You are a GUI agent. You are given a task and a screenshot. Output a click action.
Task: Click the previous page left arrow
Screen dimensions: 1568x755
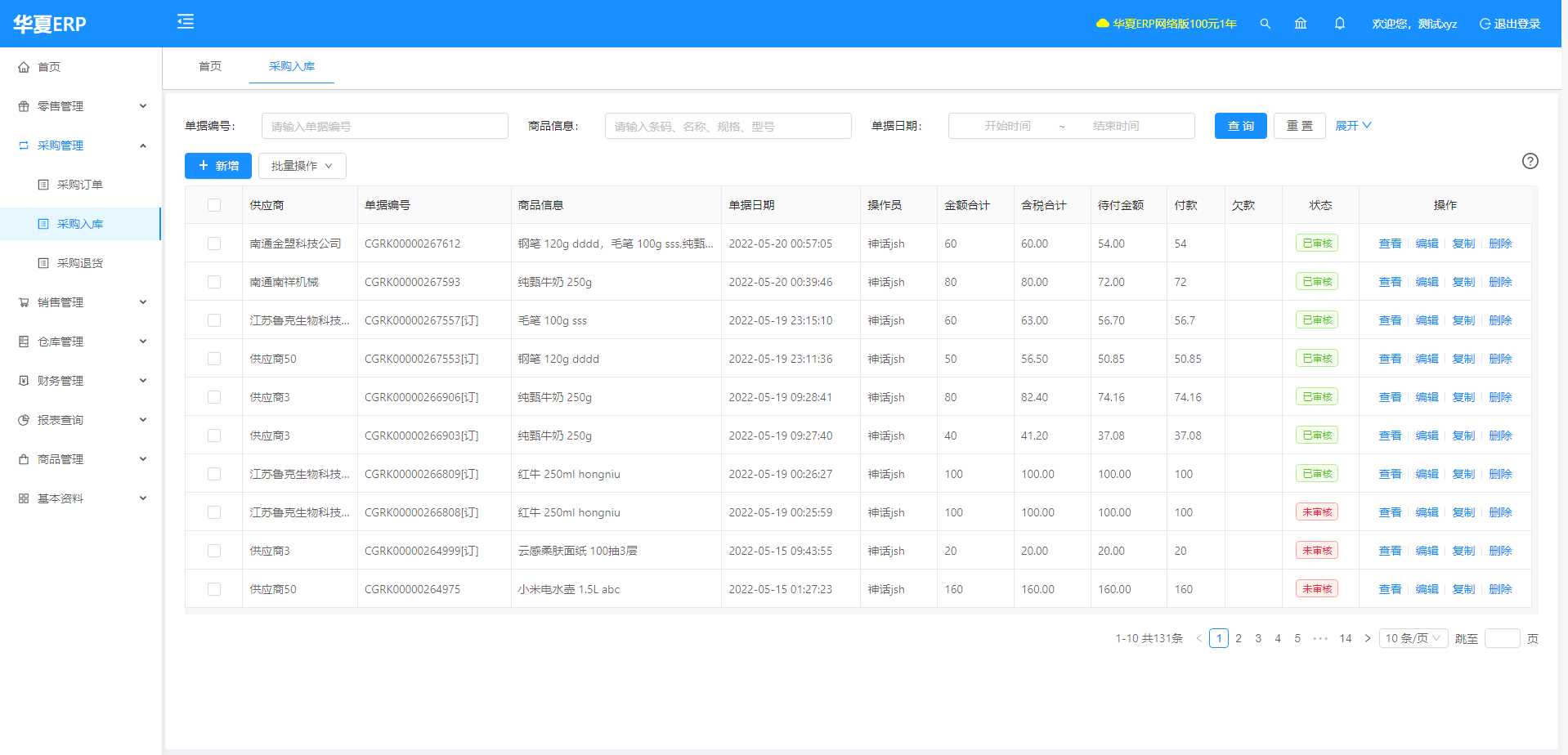(1199, 638)
